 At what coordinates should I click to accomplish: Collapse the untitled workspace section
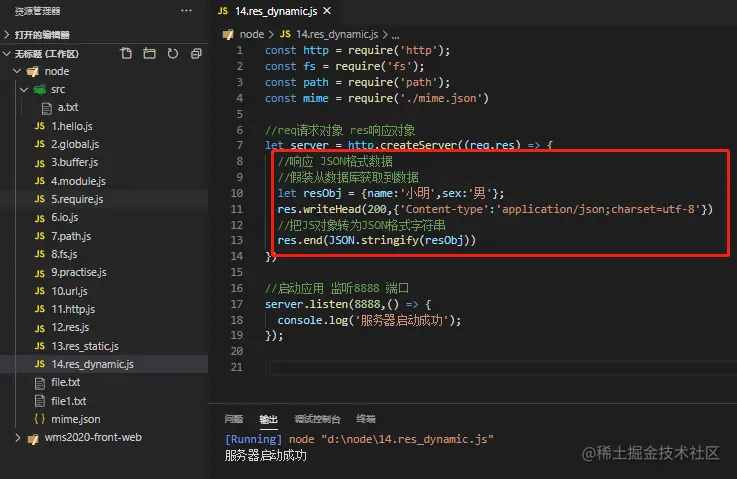[7, 54]
